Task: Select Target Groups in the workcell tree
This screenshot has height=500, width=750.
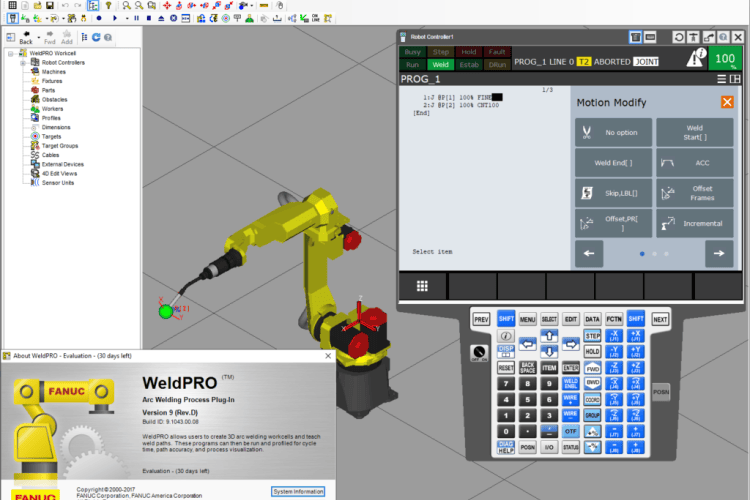Action: [x=61, y=145]
